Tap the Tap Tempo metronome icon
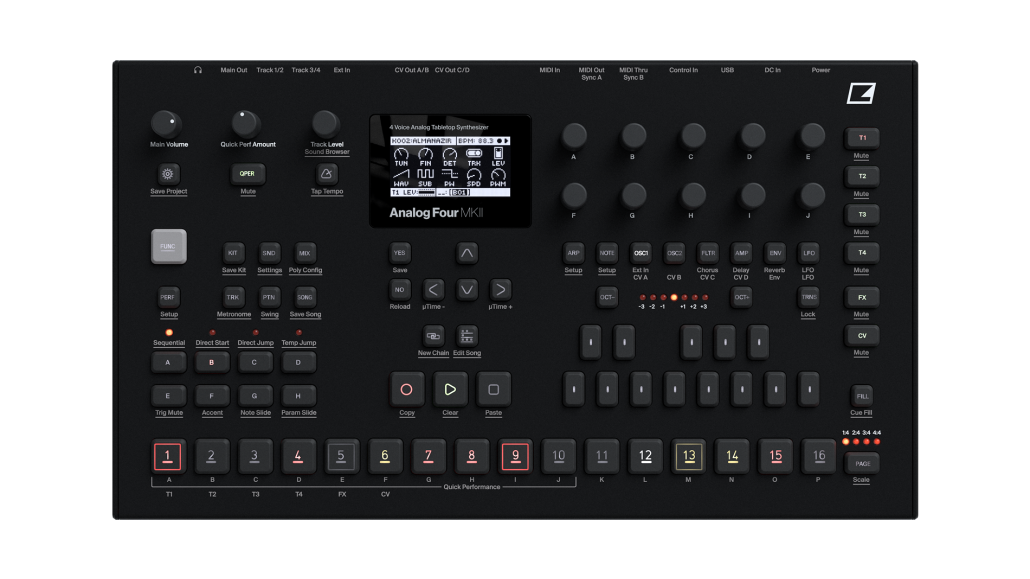The width and height of the screenshot is (1030, 579). 326,174
